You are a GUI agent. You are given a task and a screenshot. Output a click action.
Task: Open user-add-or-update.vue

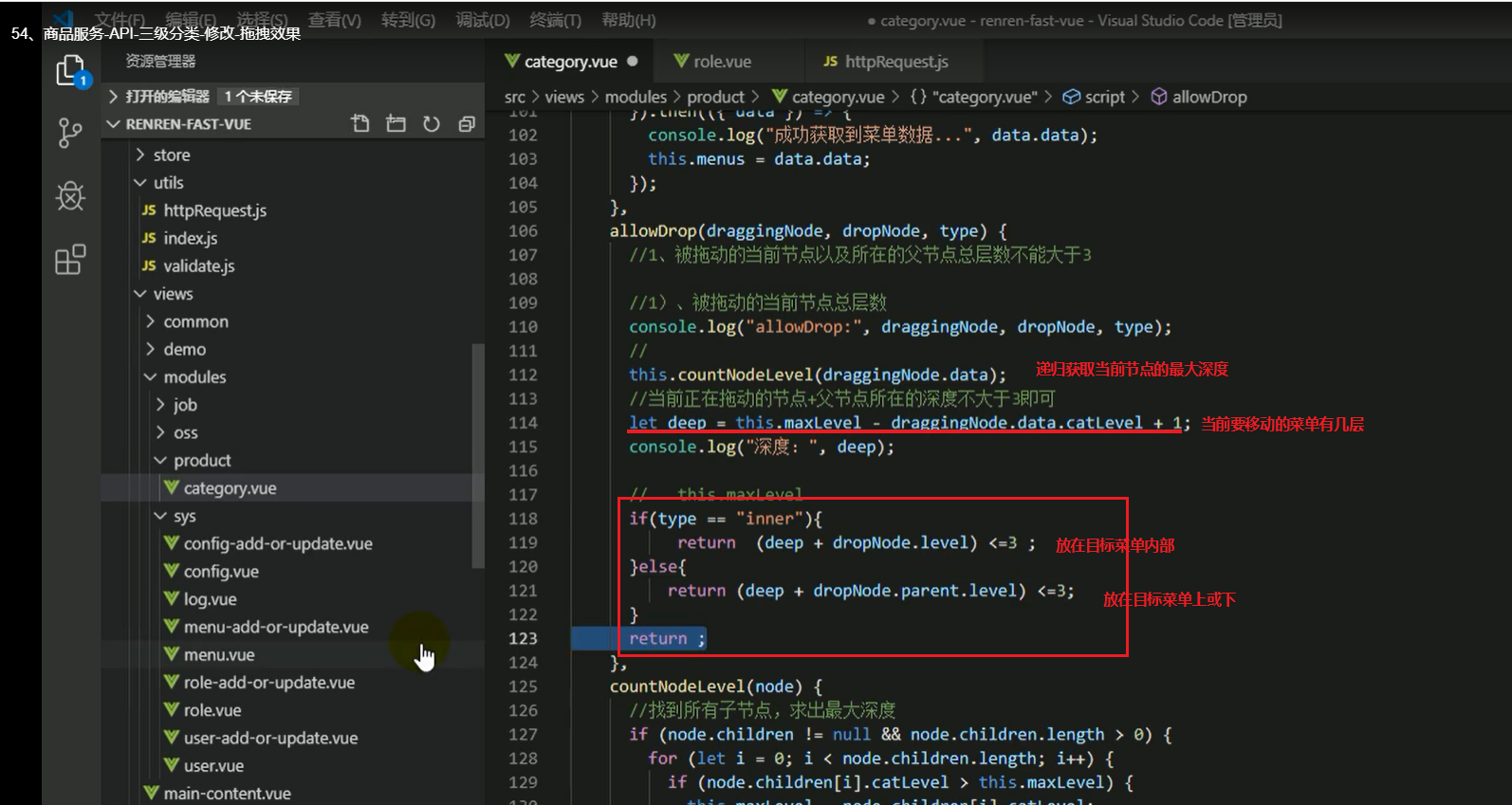[x=271, y=738]
